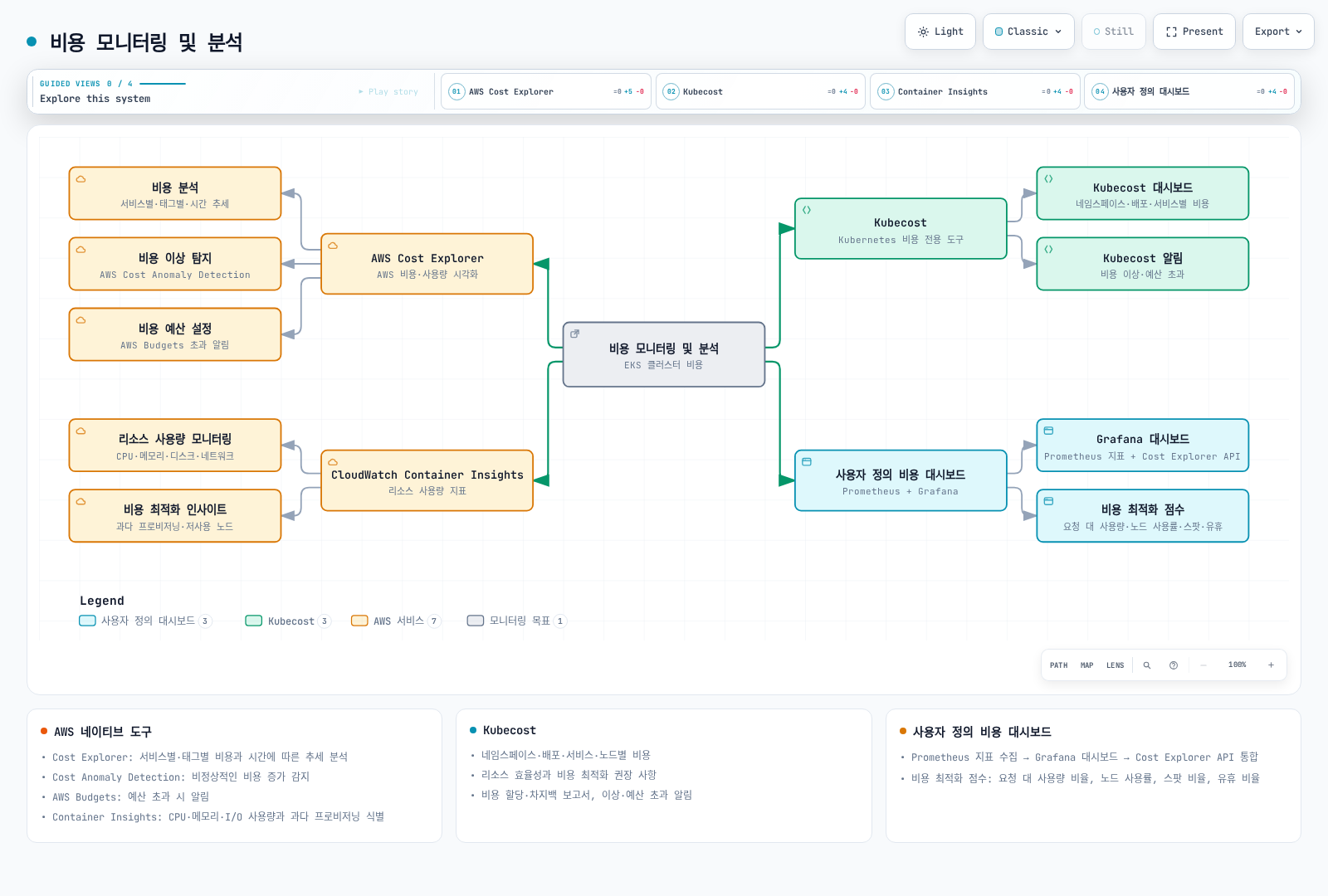The image size is (1328, 896).
Task: Click the Present button
Action: pyautogui.click(x=1194, y=32)
